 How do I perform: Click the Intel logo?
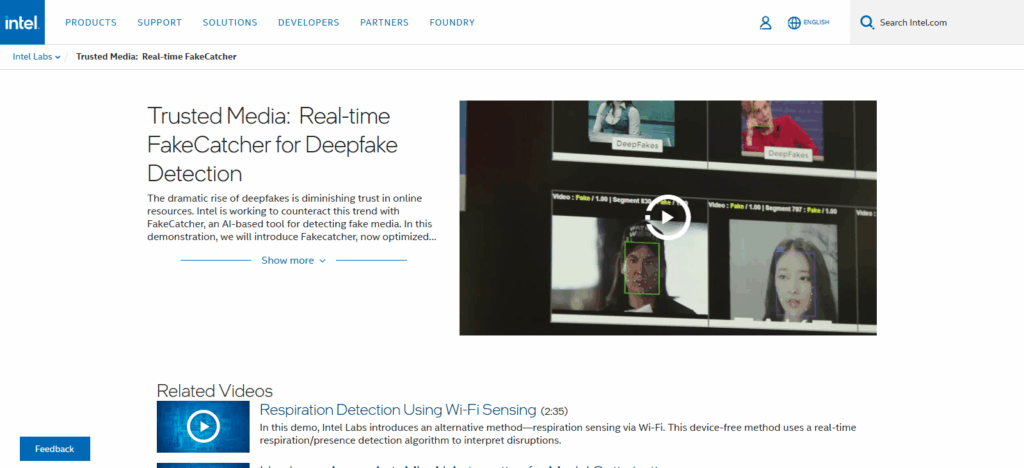point(26,22)
